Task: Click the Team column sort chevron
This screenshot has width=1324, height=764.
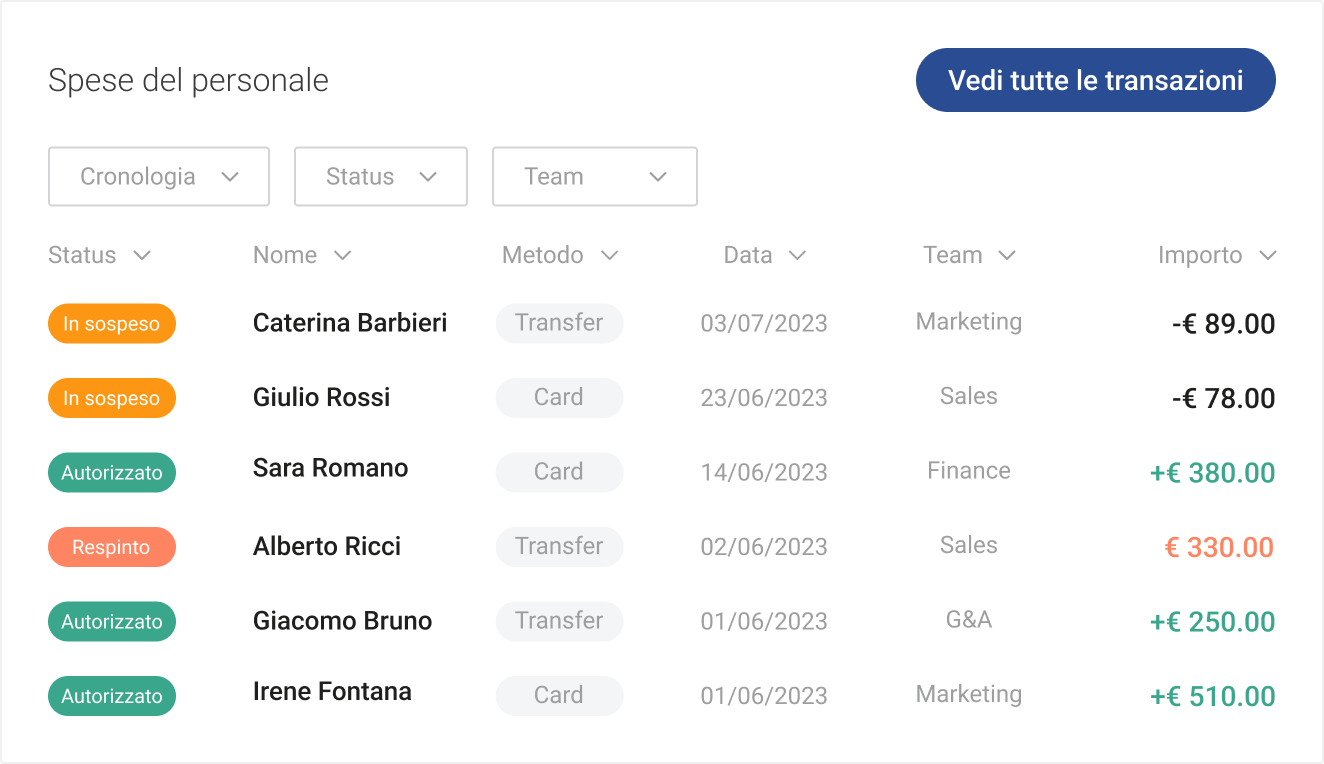Action: [1007, 256]
